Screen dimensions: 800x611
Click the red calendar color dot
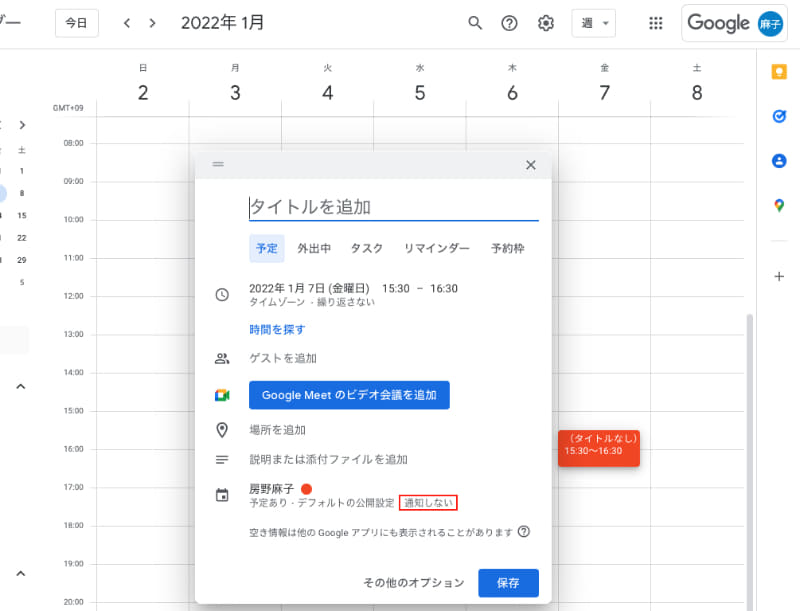coord(305,487)
